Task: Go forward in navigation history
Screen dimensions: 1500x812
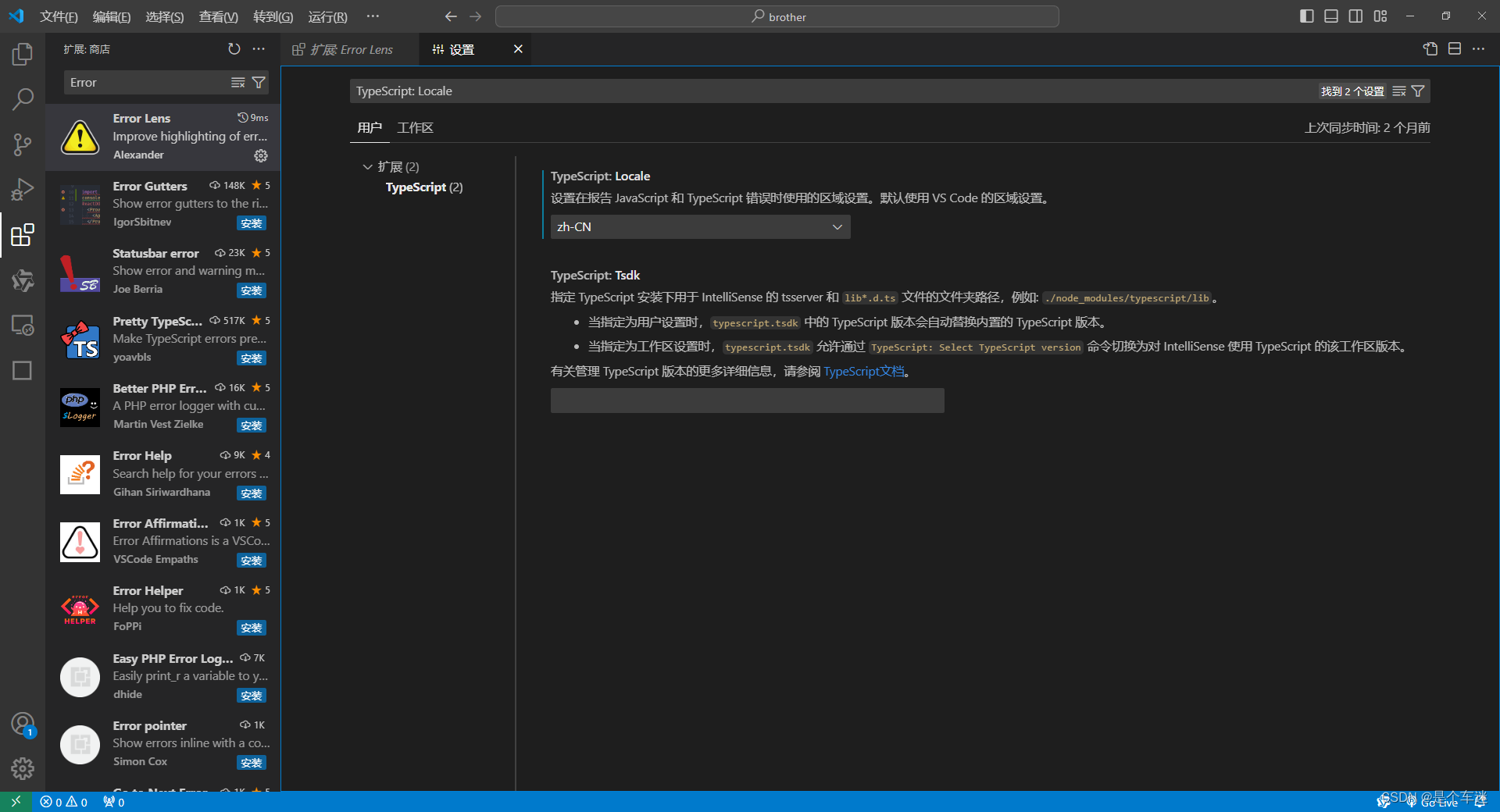Action: click(476, 16)
